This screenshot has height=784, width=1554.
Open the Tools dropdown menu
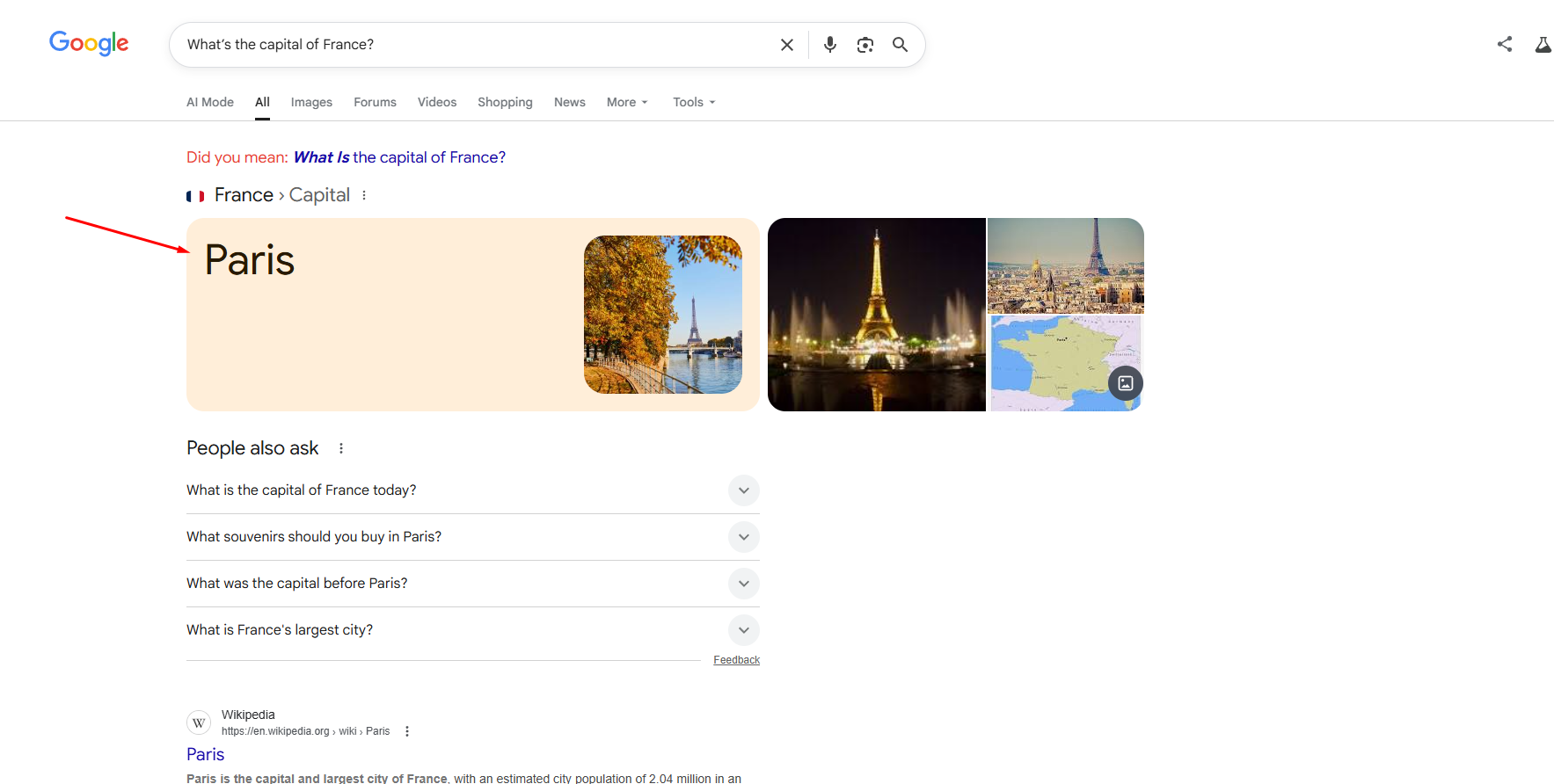(x=694, y=102)
